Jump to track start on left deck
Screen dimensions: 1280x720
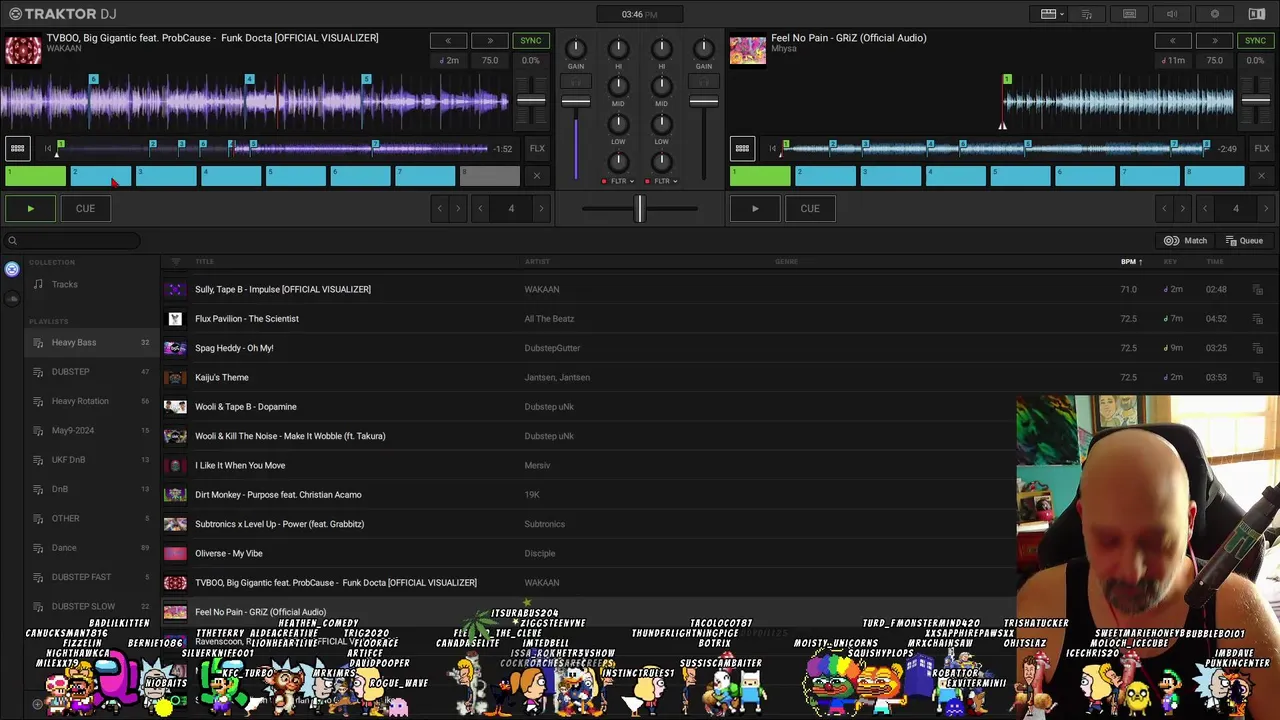pyautogui.click(x=47, y=149)
